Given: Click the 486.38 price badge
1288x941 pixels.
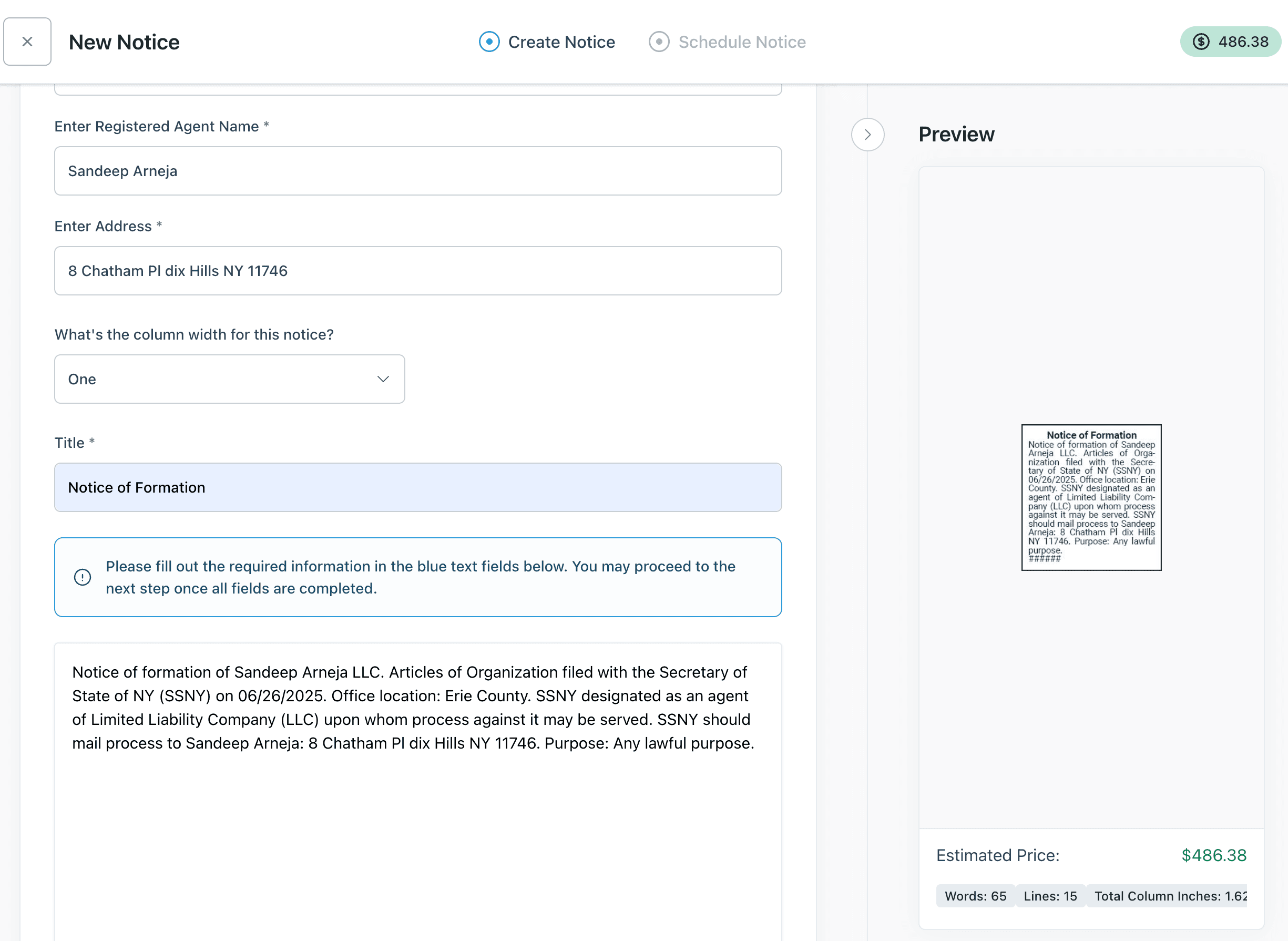Looking at the screenshot, I should pyautogui.click(x=1231, y=42).
